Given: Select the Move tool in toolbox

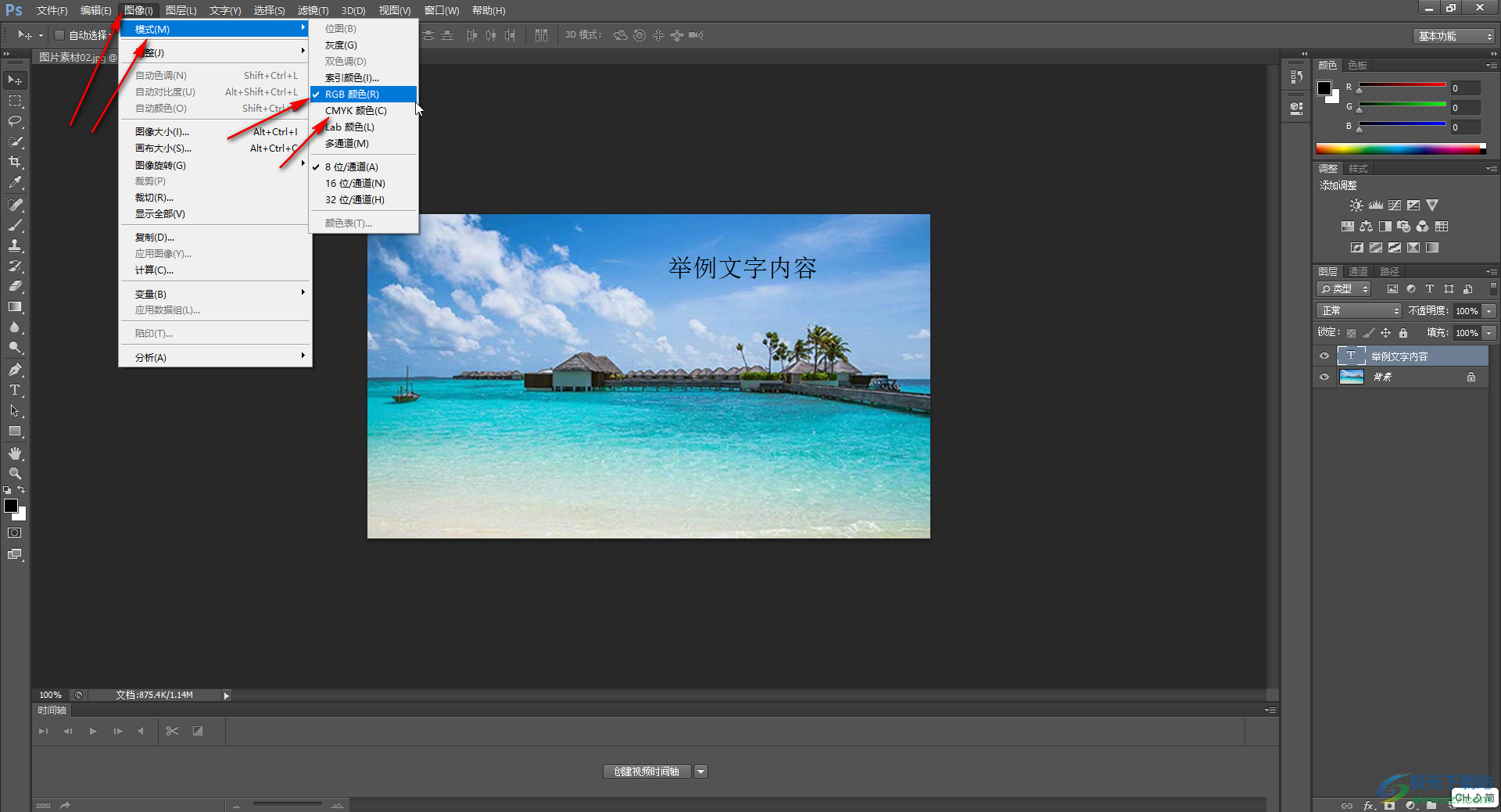Looking at the screenshot, I should click(15, 80).
